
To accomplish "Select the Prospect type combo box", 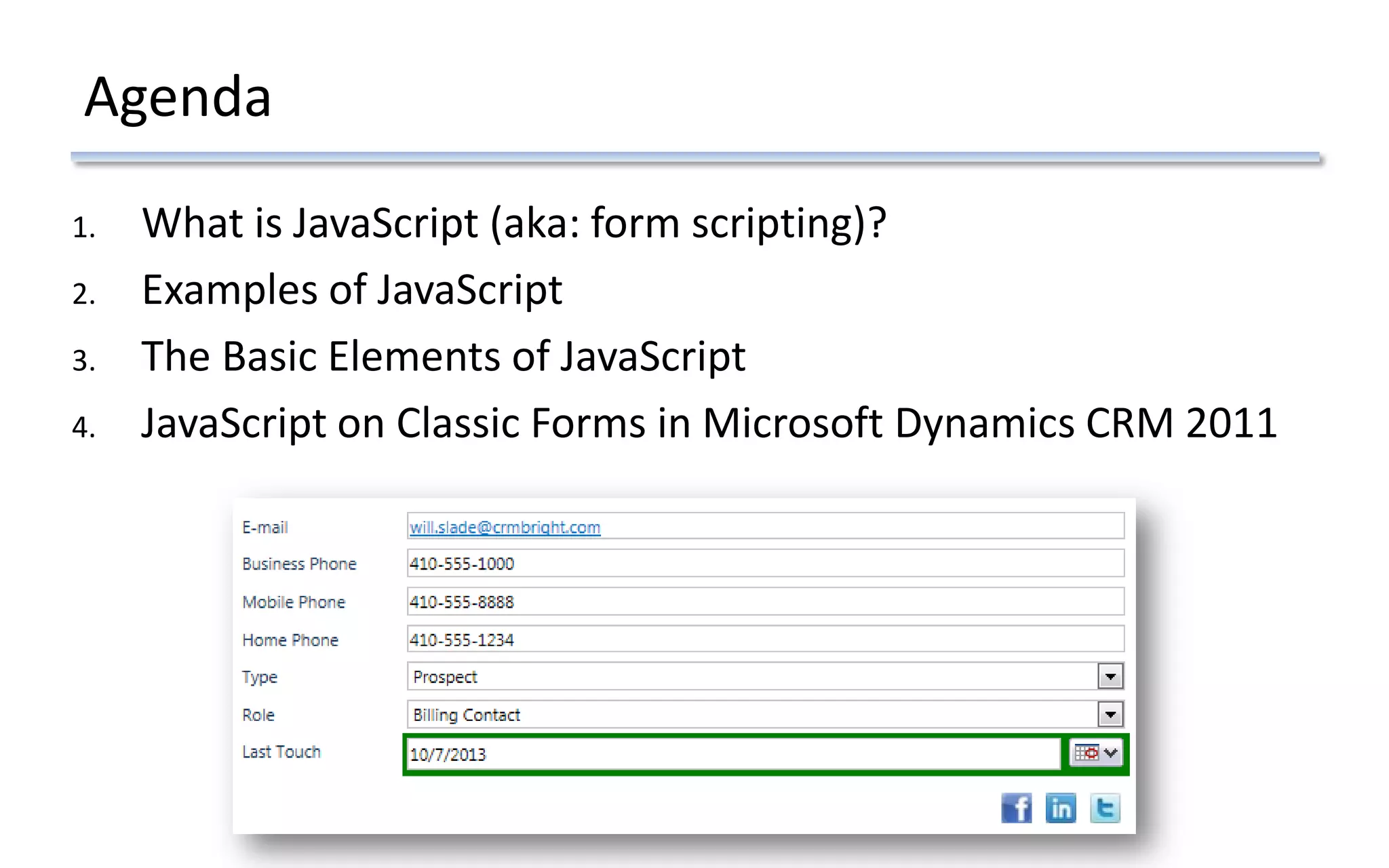I will click(753, 677).
